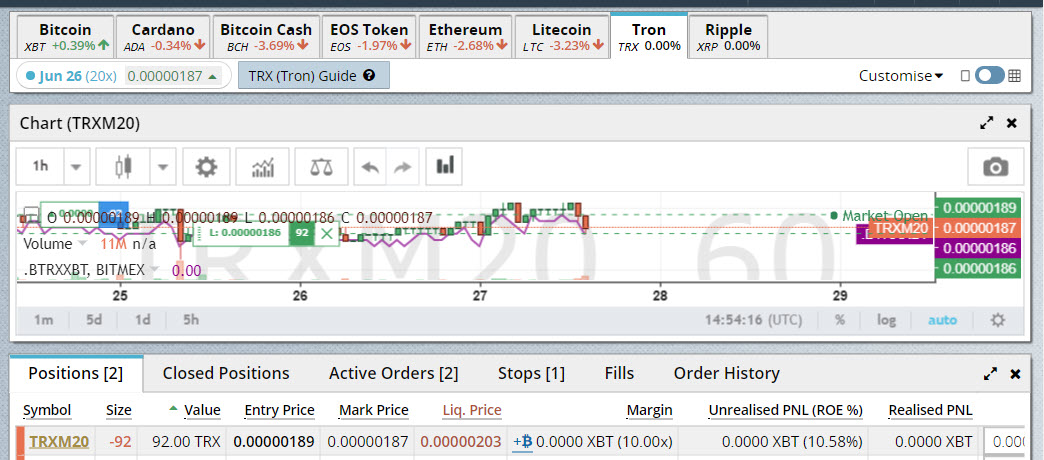Toggle log scale on chart
Viewport: 1044px width, 460px height.
[x=886, y=320]
